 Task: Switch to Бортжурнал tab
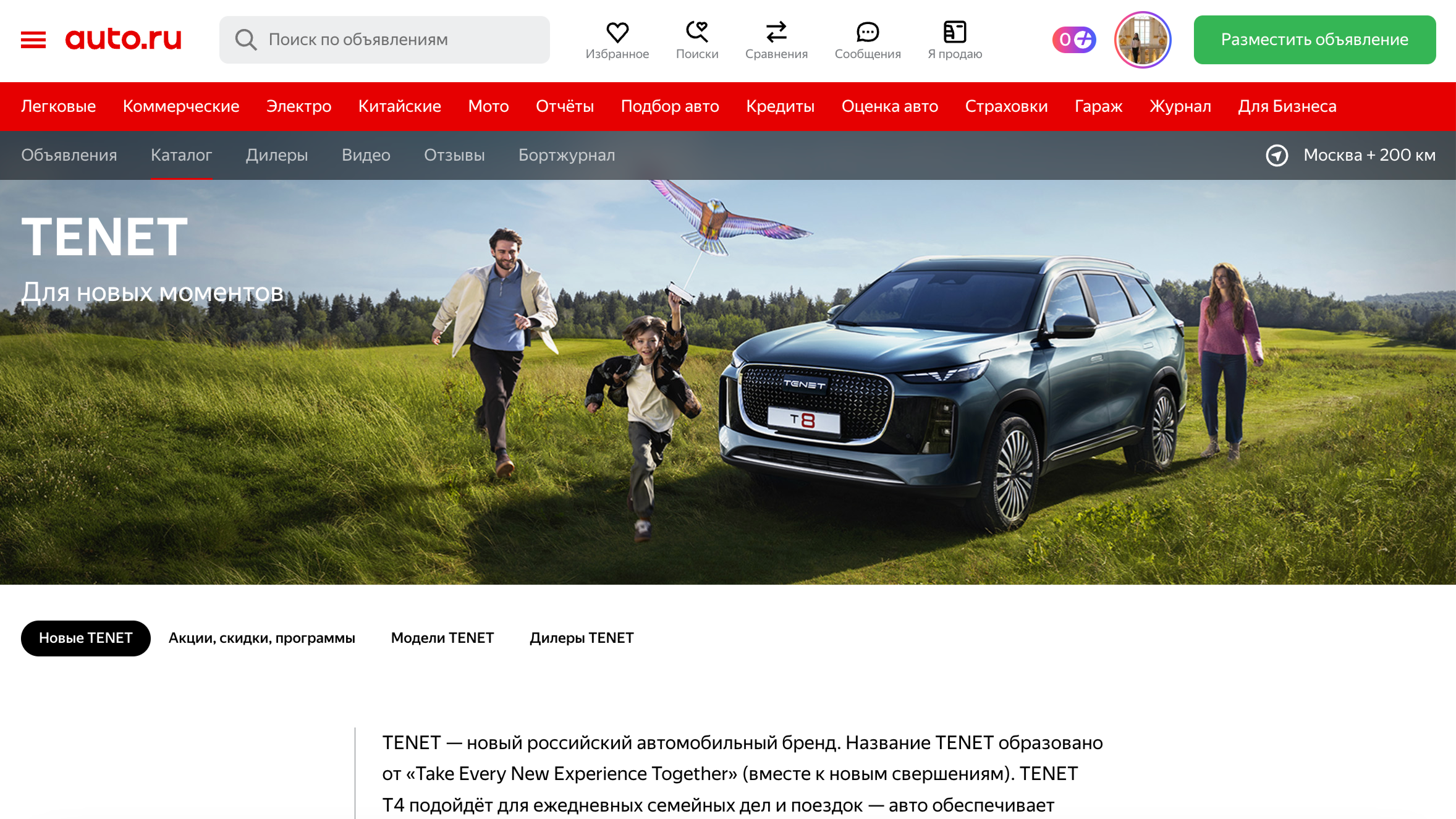(x=567, y=155)
